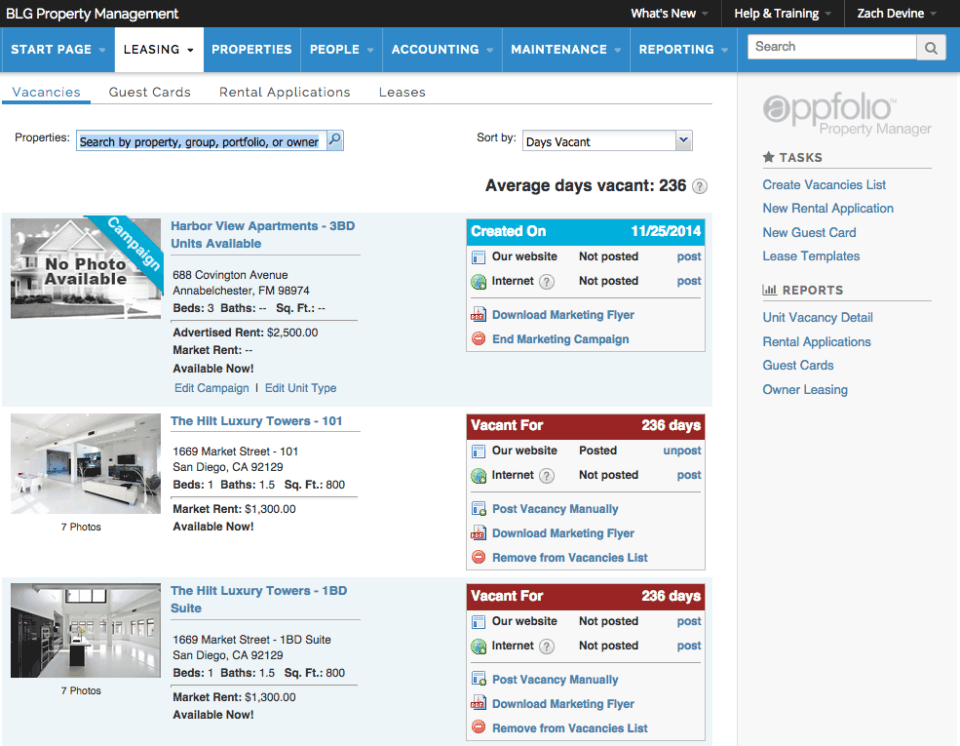Viewport: 960px width, 746px height.
Task: Post 1BD Suite to our website
Action: [x=689, y=621]
